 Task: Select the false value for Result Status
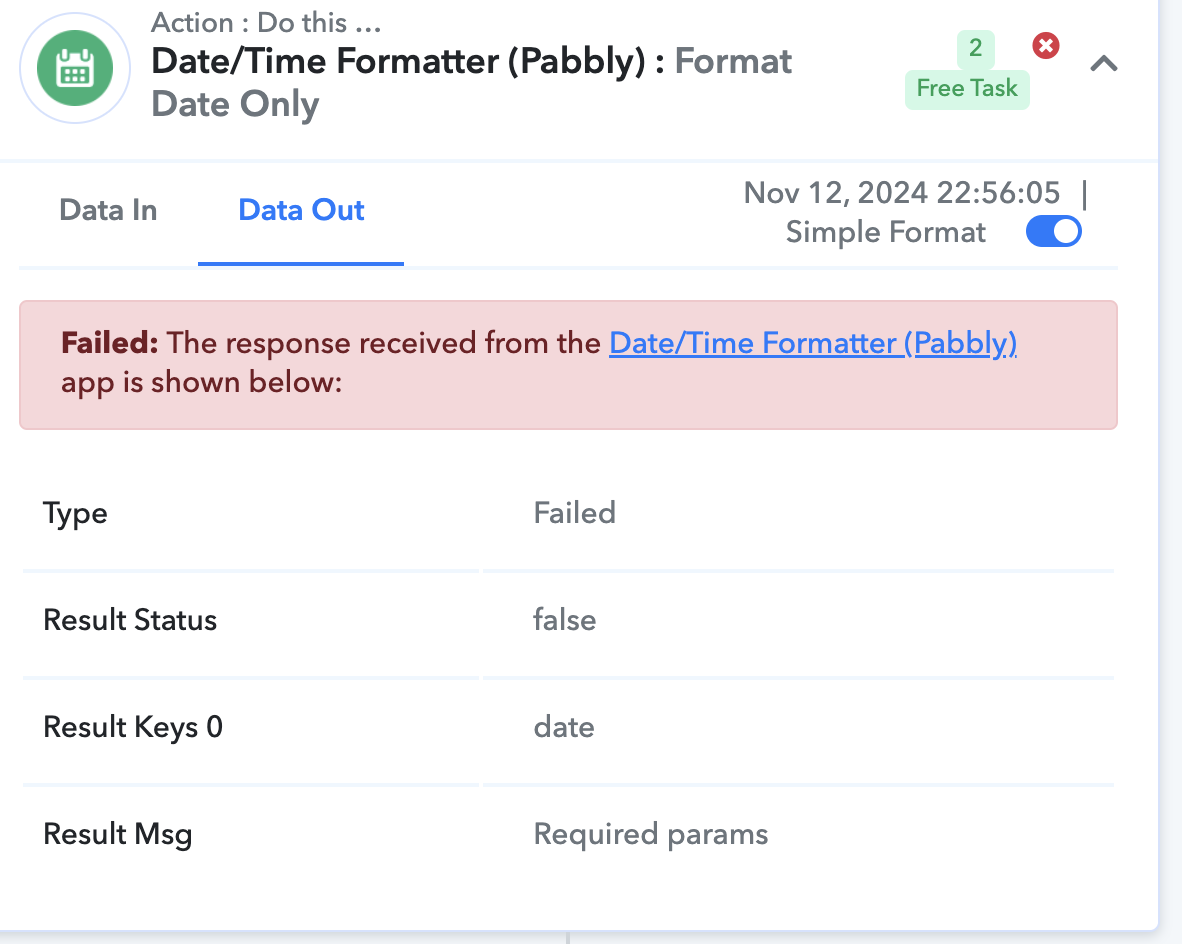565,620
